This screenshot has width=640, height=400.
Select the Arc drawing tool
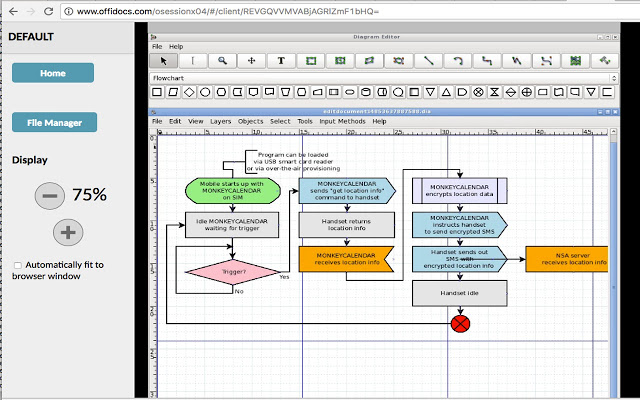(458, 60)
